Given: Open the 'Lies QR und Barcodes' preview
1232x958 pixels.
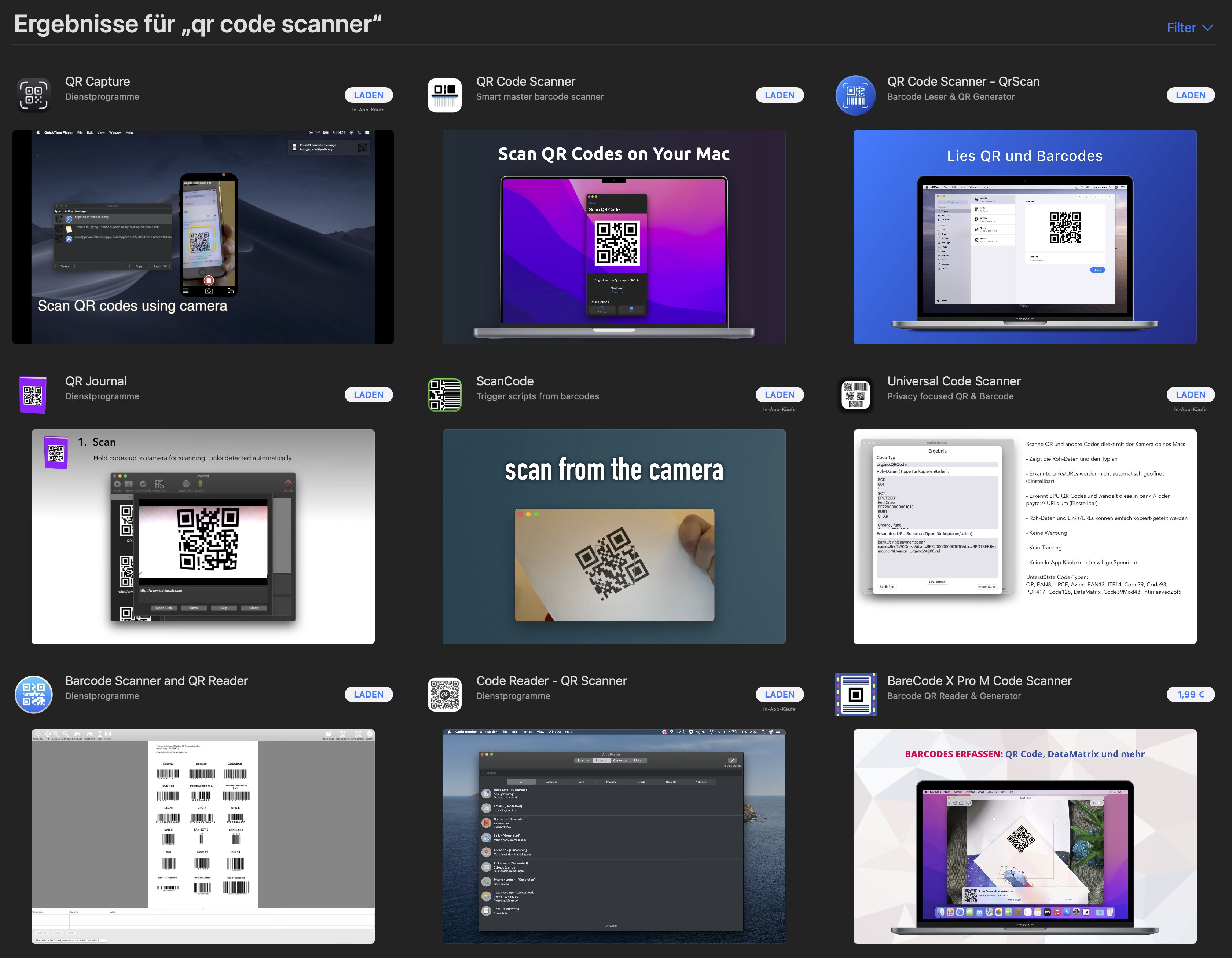Looking at the screenshot, I should tap(1024, 237).
